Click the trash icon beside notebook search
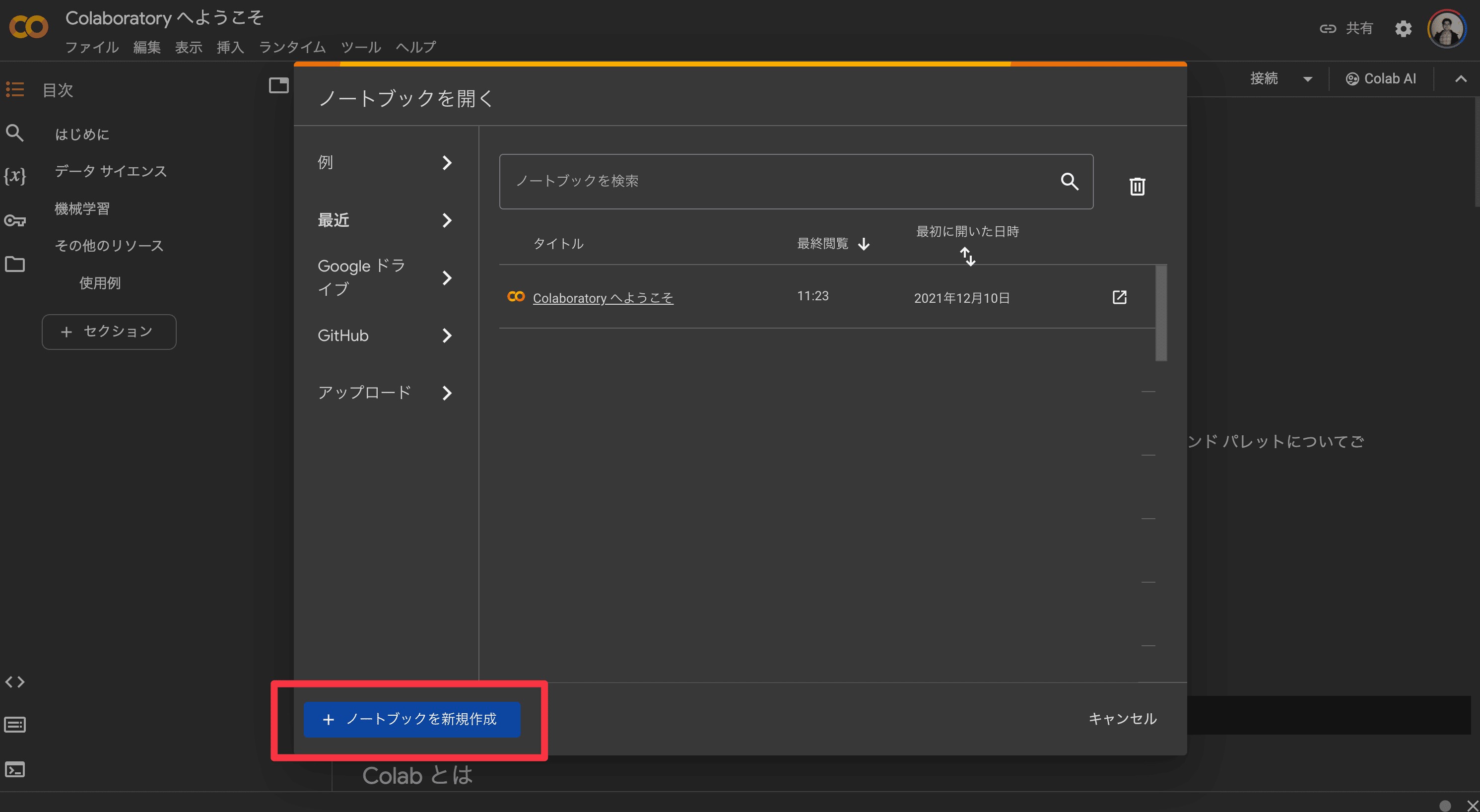The image size is (1480, 812). 1137,186
